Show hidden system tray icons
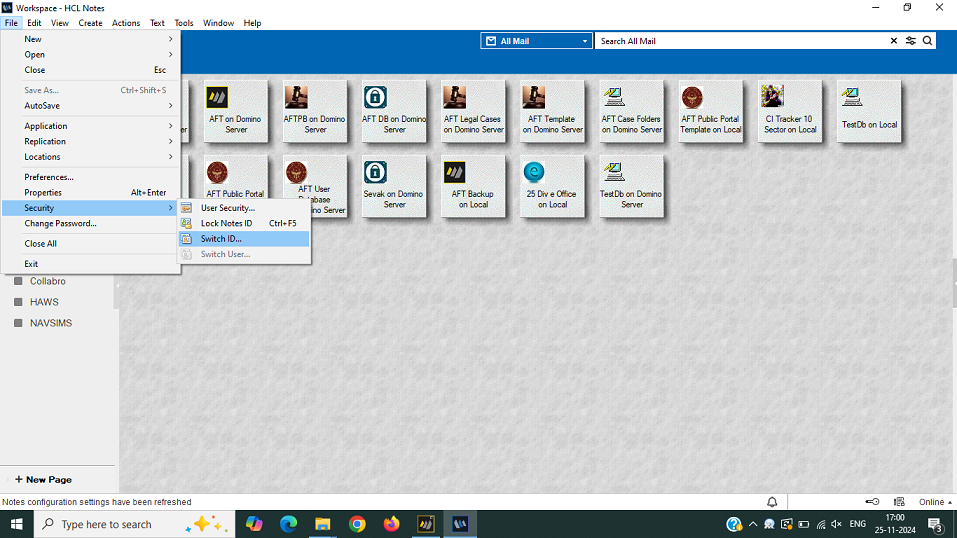 753,524
